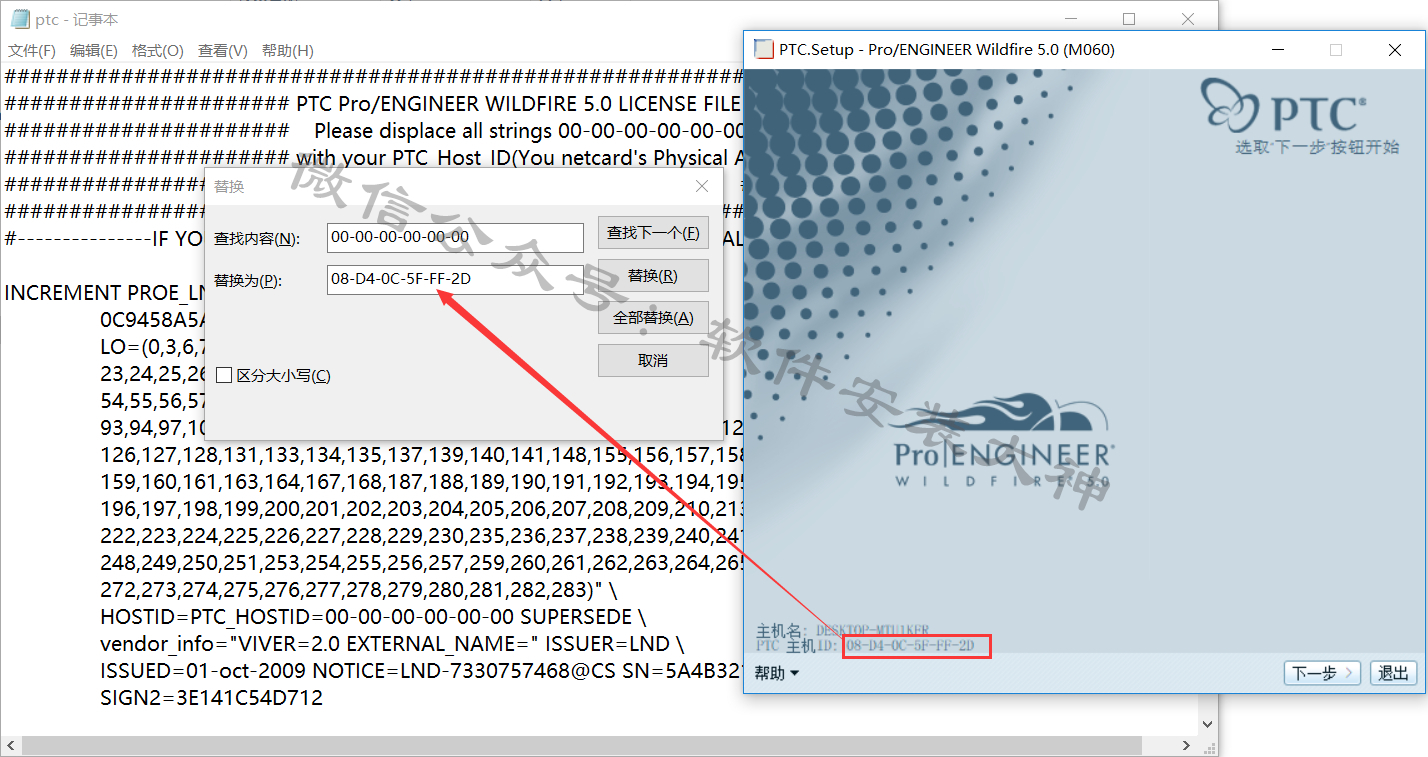Click 退出 in the PTC.Setup window
This screenshot has width=1428, height=757.
click(1393, 673)
